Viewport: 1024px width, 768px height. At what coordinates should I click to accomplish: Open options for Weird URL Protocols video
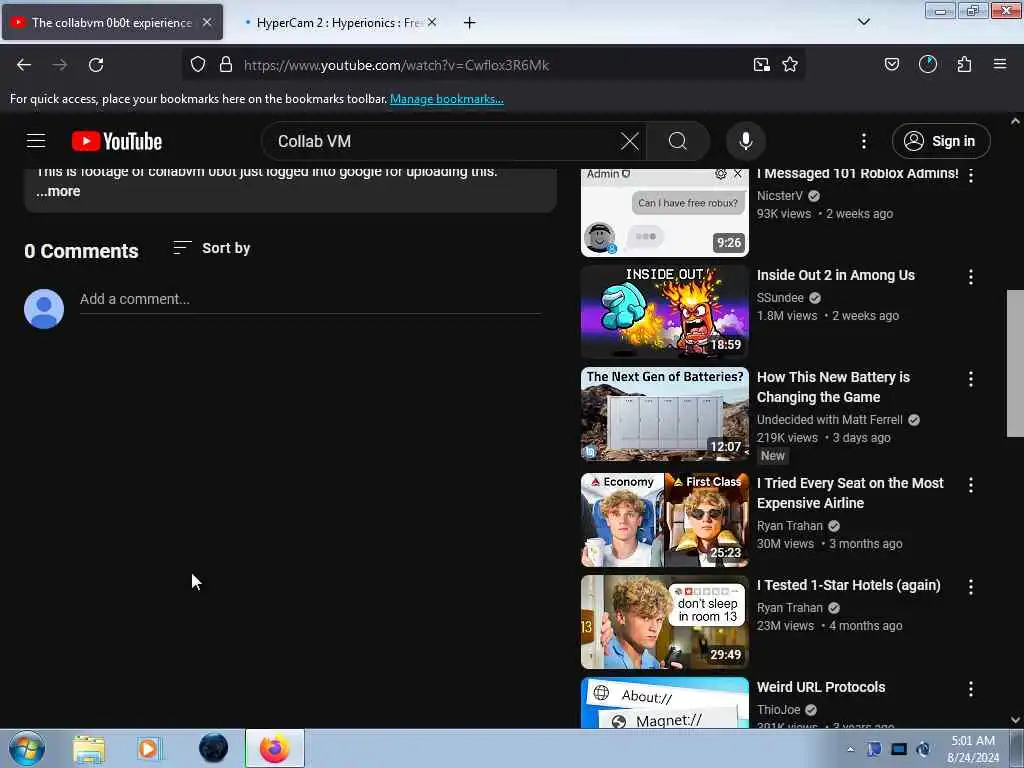pos(970,688)
